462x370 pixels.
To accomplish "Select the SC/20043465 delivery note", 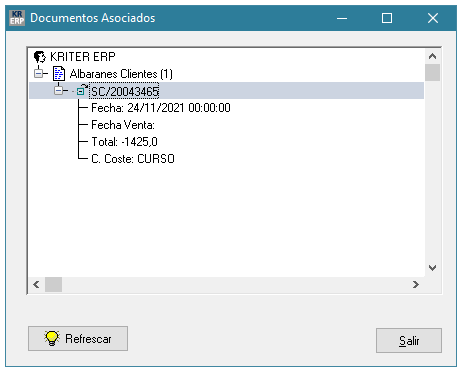I will (124, 91).
